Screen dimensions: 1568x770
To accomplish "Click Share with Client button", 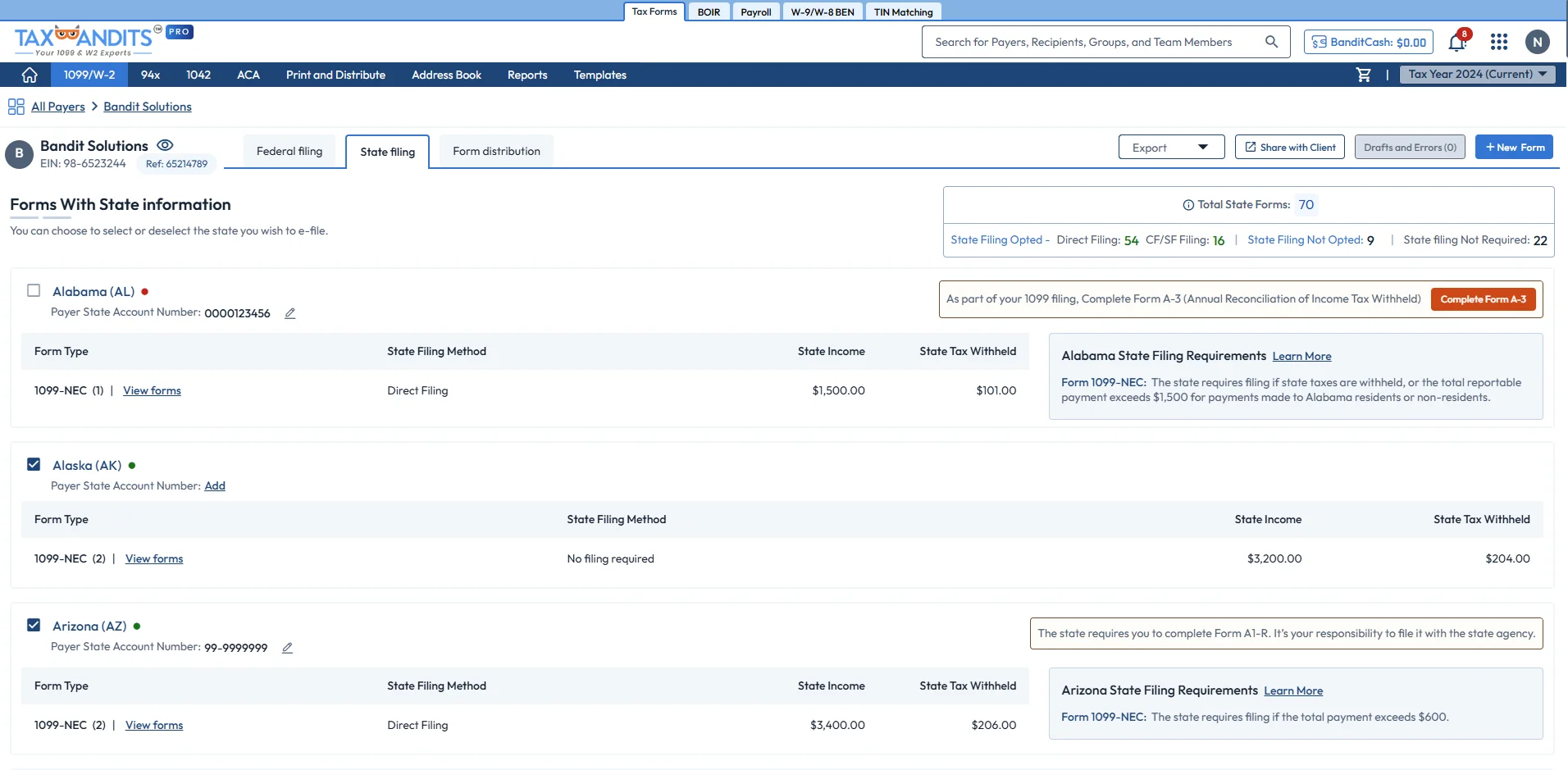I will [1290, 148].
